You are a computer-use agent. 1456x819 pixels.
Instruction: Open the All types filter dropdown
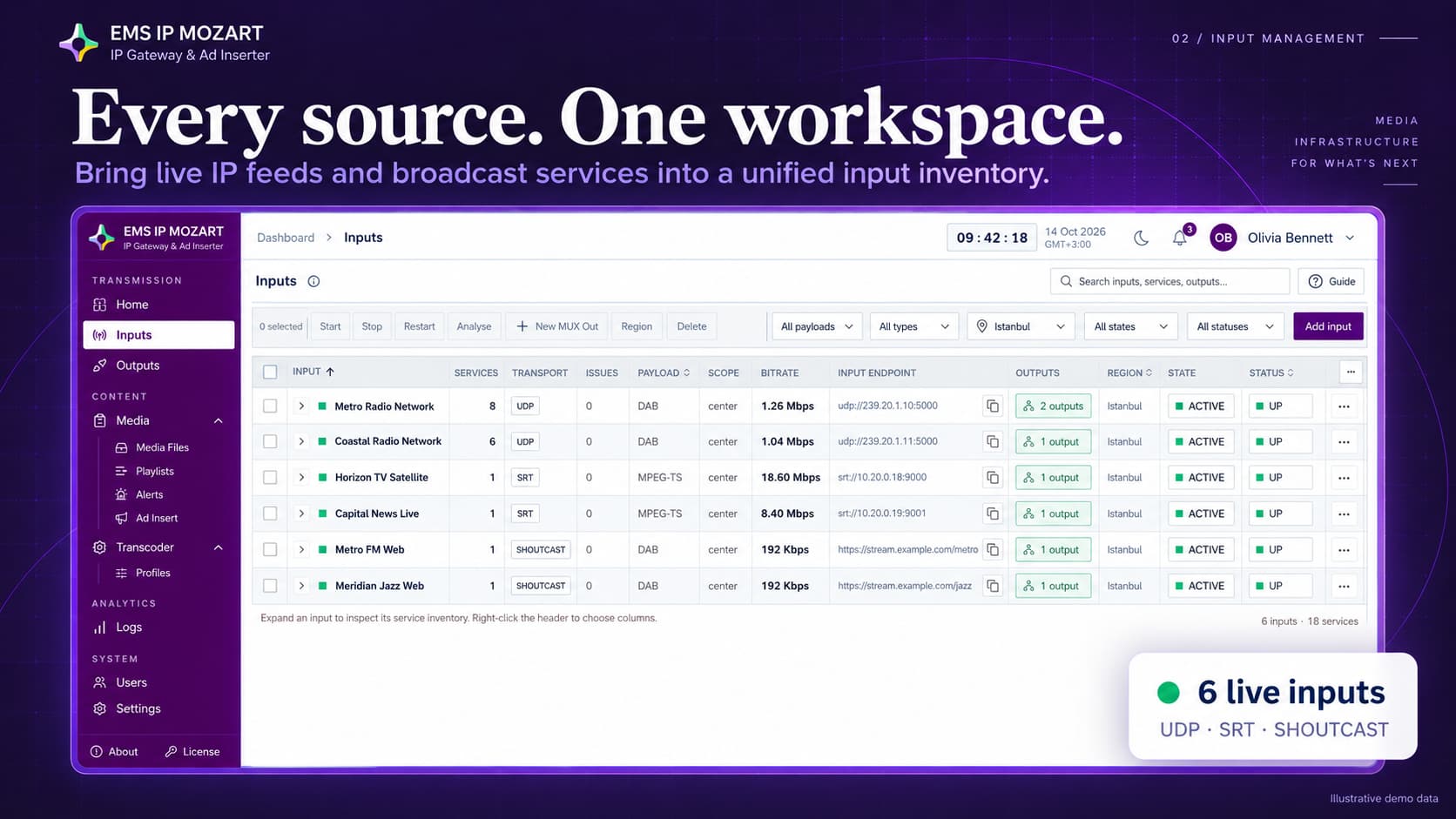click(x=914, y=326)
